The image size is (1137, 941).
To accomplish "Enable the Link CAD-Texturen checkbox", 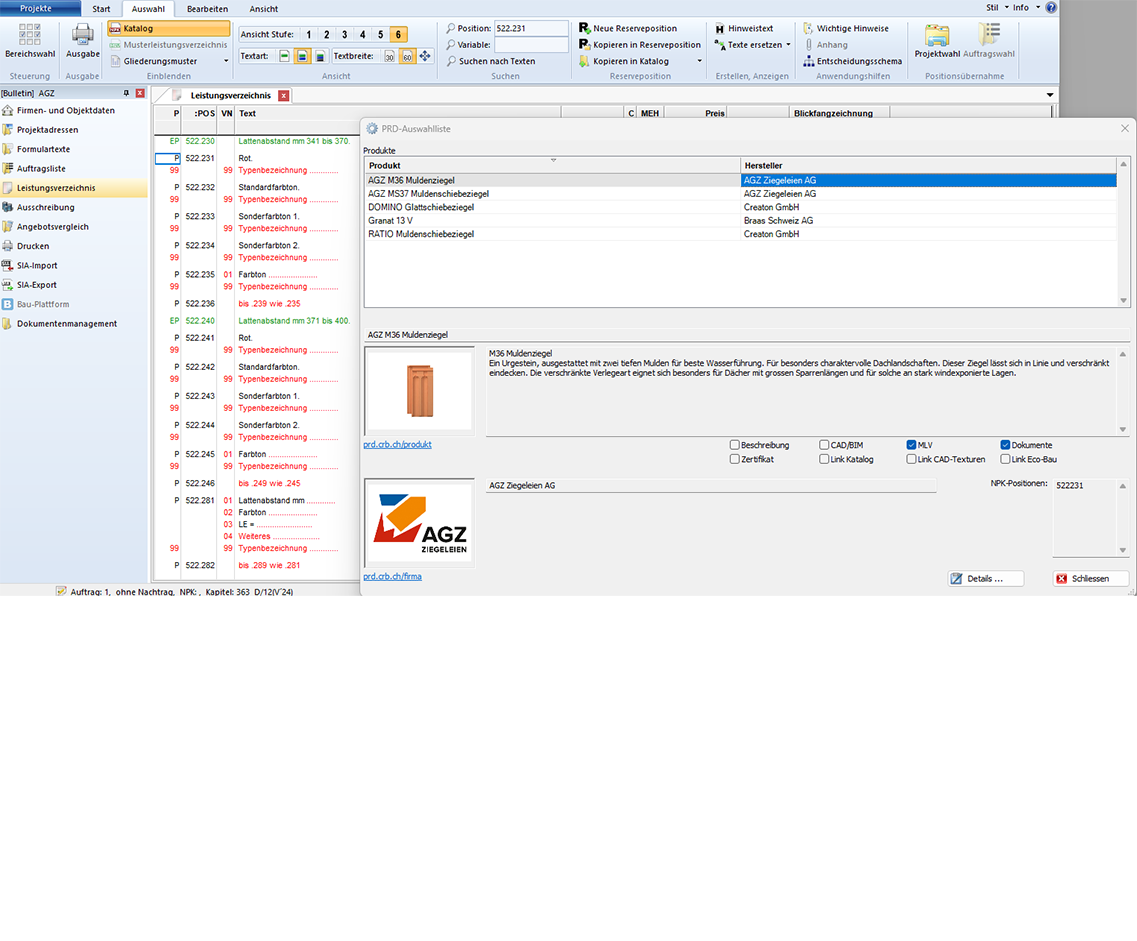I will (911, 459).
